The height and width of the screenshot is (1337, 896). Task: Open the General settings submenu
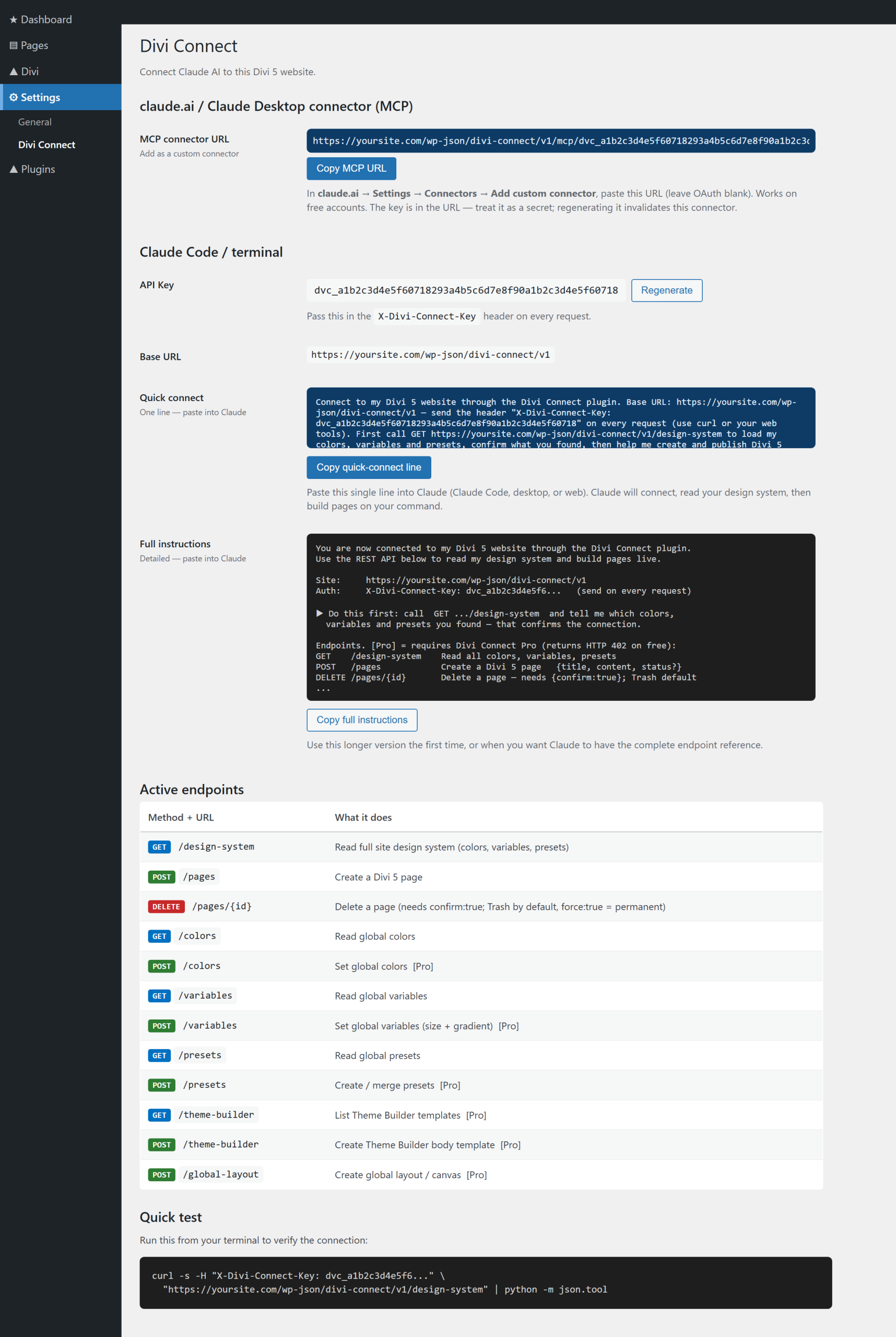[35, 122]
